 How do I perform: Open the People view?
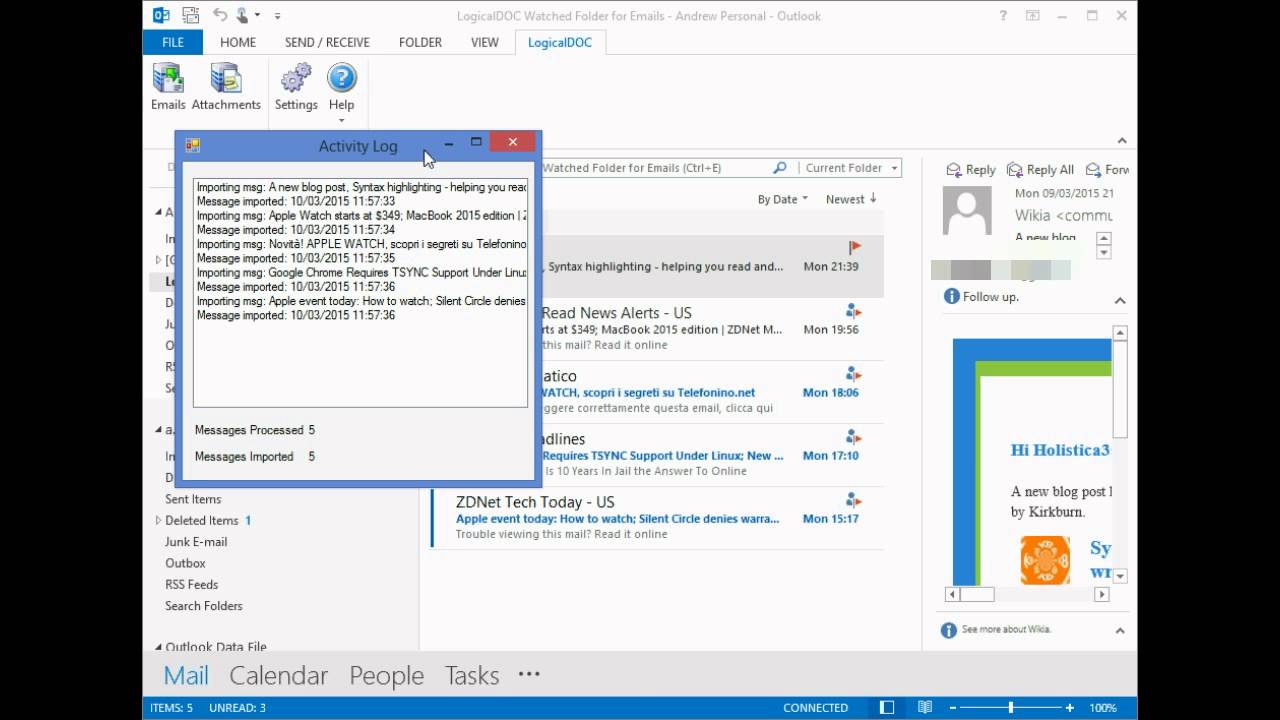(x=386, y=676)
